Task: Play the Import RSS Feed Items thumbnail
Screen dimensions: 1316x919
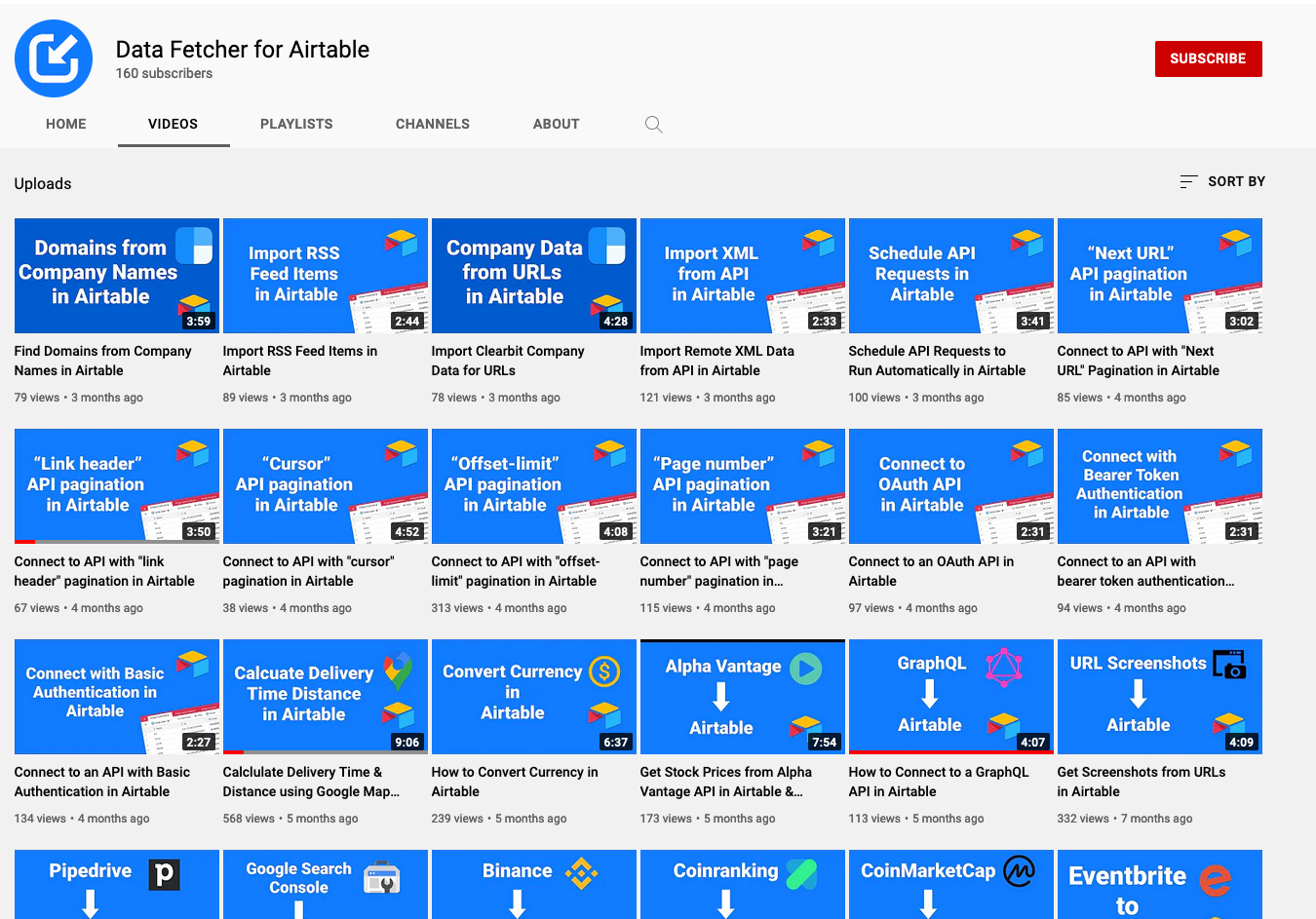Action: [326, 276]
